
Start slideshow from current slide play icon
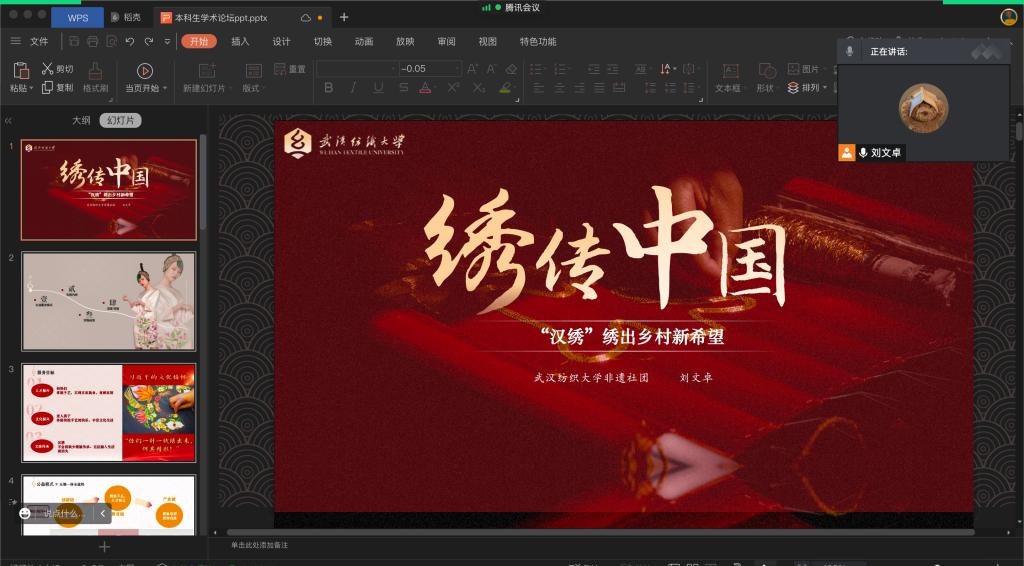(x=144, y=70)
